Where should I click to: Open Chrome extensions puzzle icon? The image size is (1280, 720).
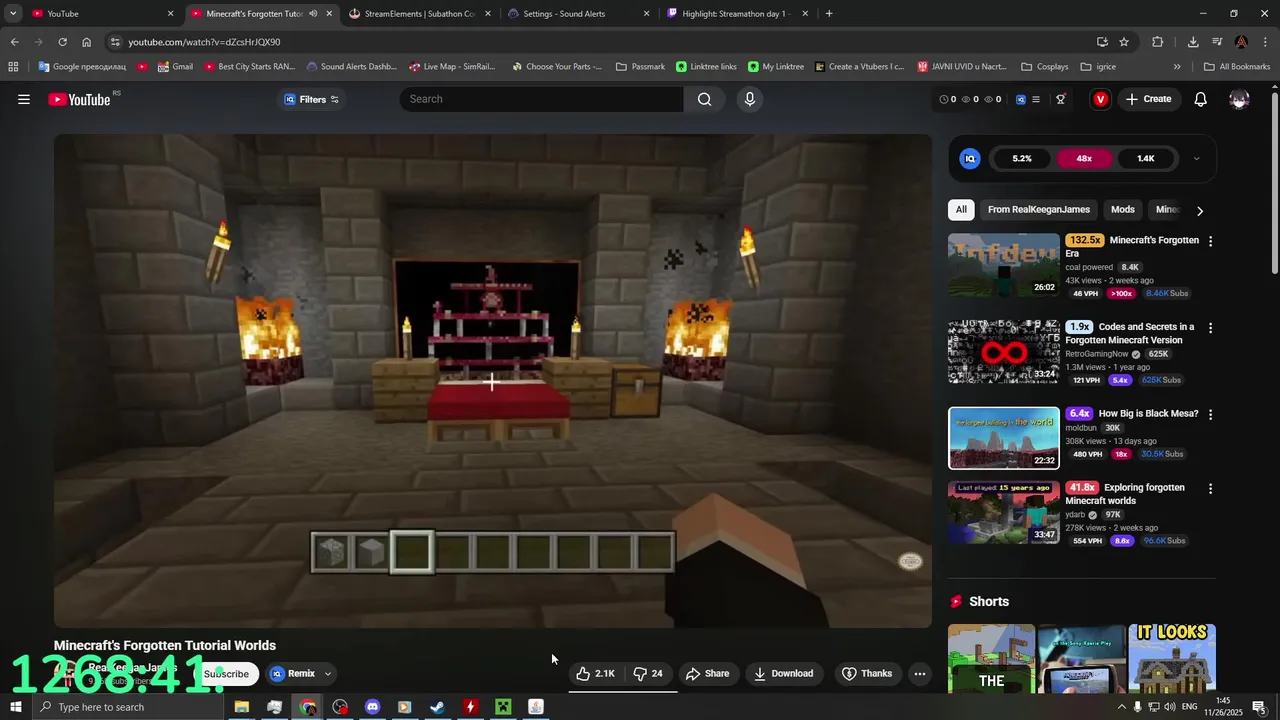point(1158,42)
